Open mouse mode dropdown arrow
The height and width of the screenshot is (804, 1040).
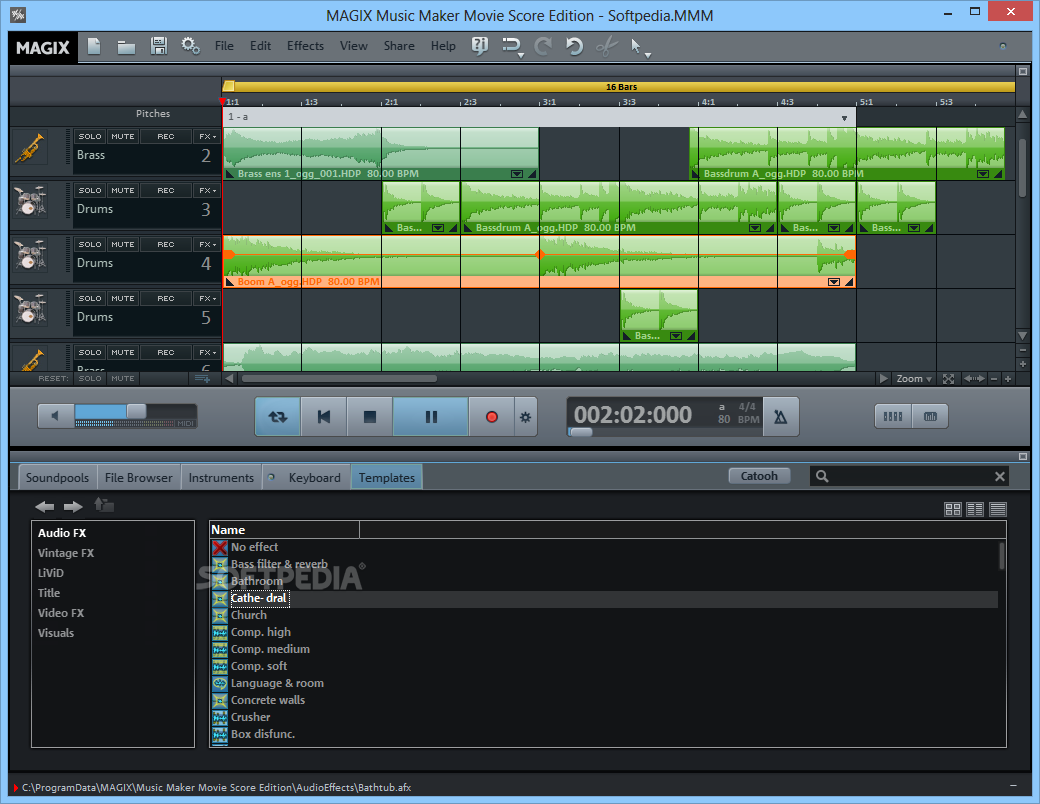click(648, 56)
